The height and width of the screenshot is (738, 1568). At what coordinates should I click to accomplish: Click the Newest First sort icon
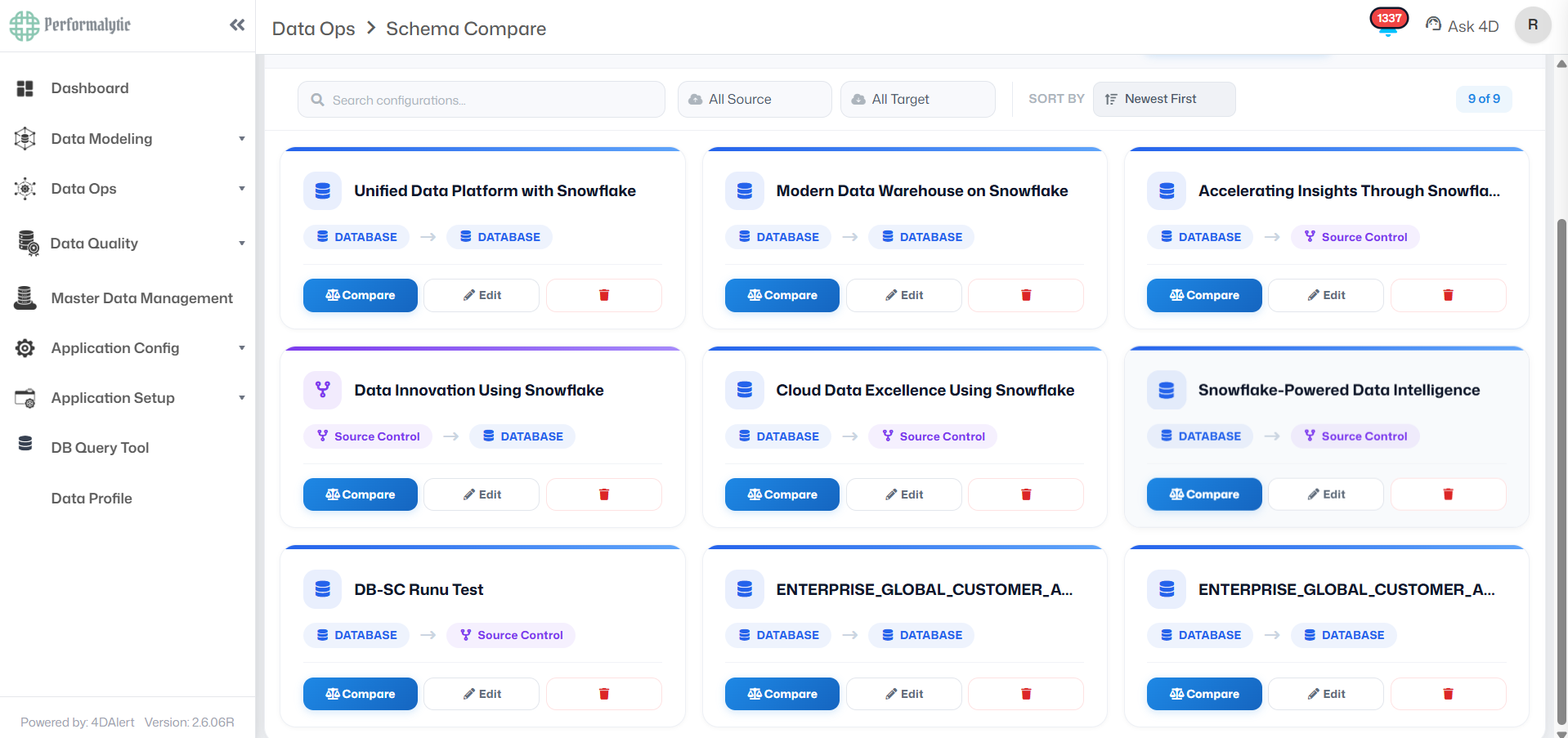pyautogui.click(x=1111, y=99)
